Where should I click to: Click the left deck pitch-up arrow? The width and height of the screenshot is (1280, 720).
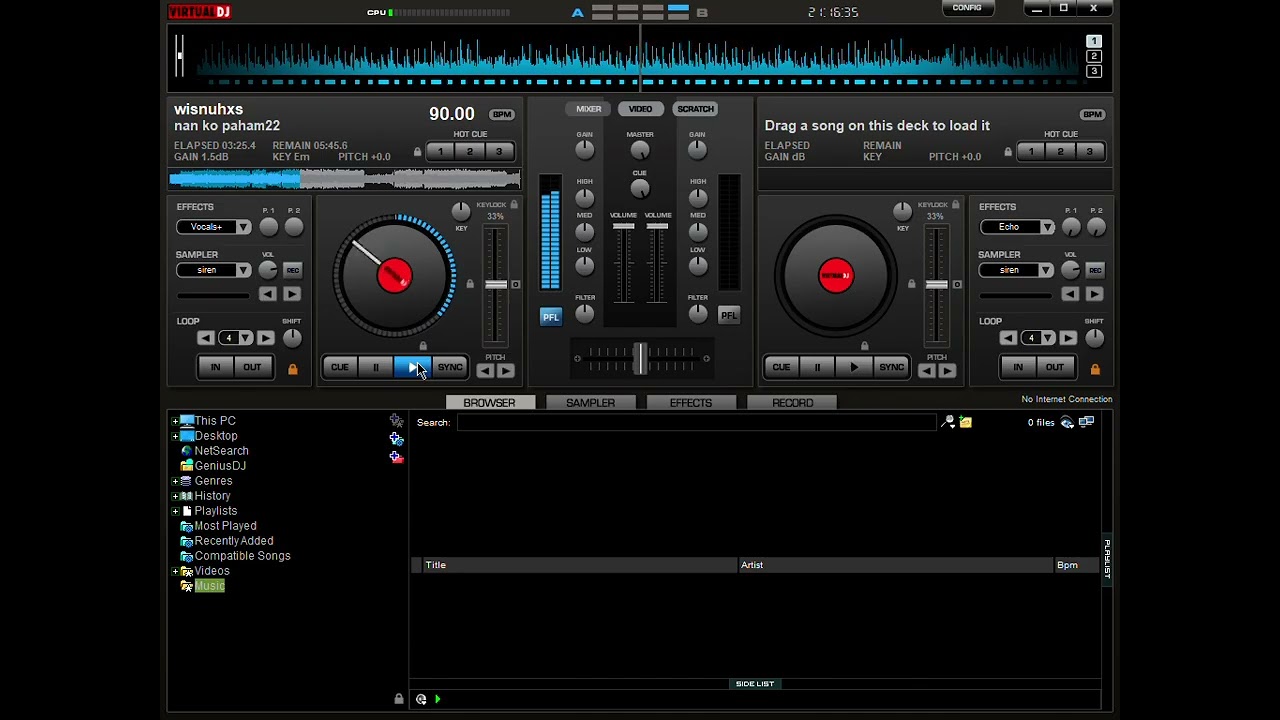505,371
